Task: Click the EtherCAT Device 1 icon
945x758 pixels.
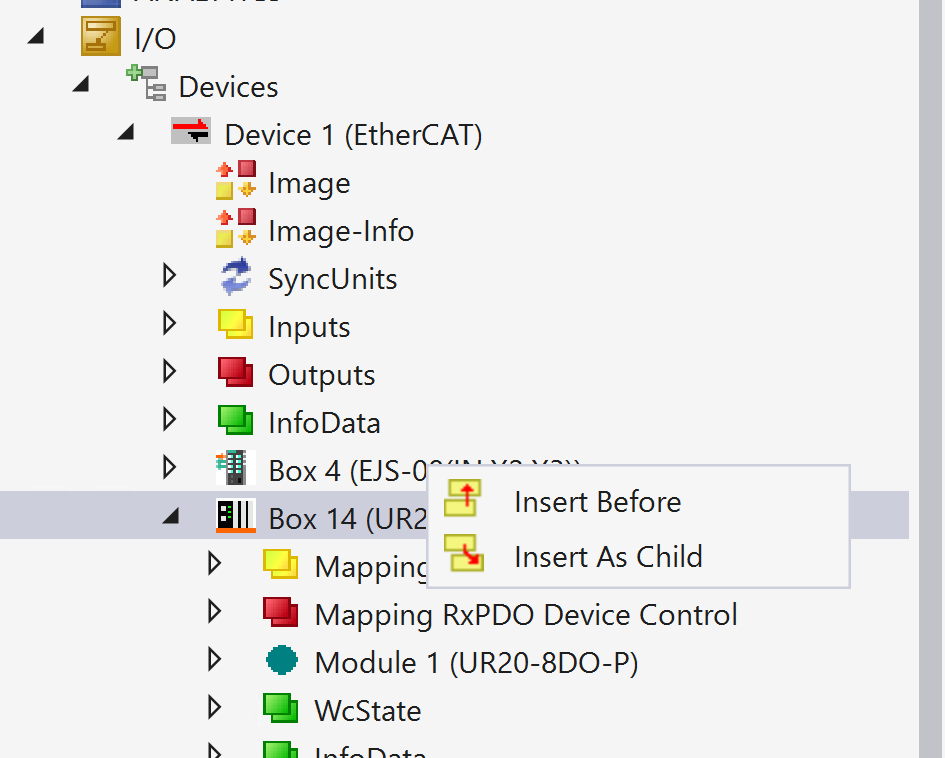Action: pyautogui.click(x=191, y=133)
